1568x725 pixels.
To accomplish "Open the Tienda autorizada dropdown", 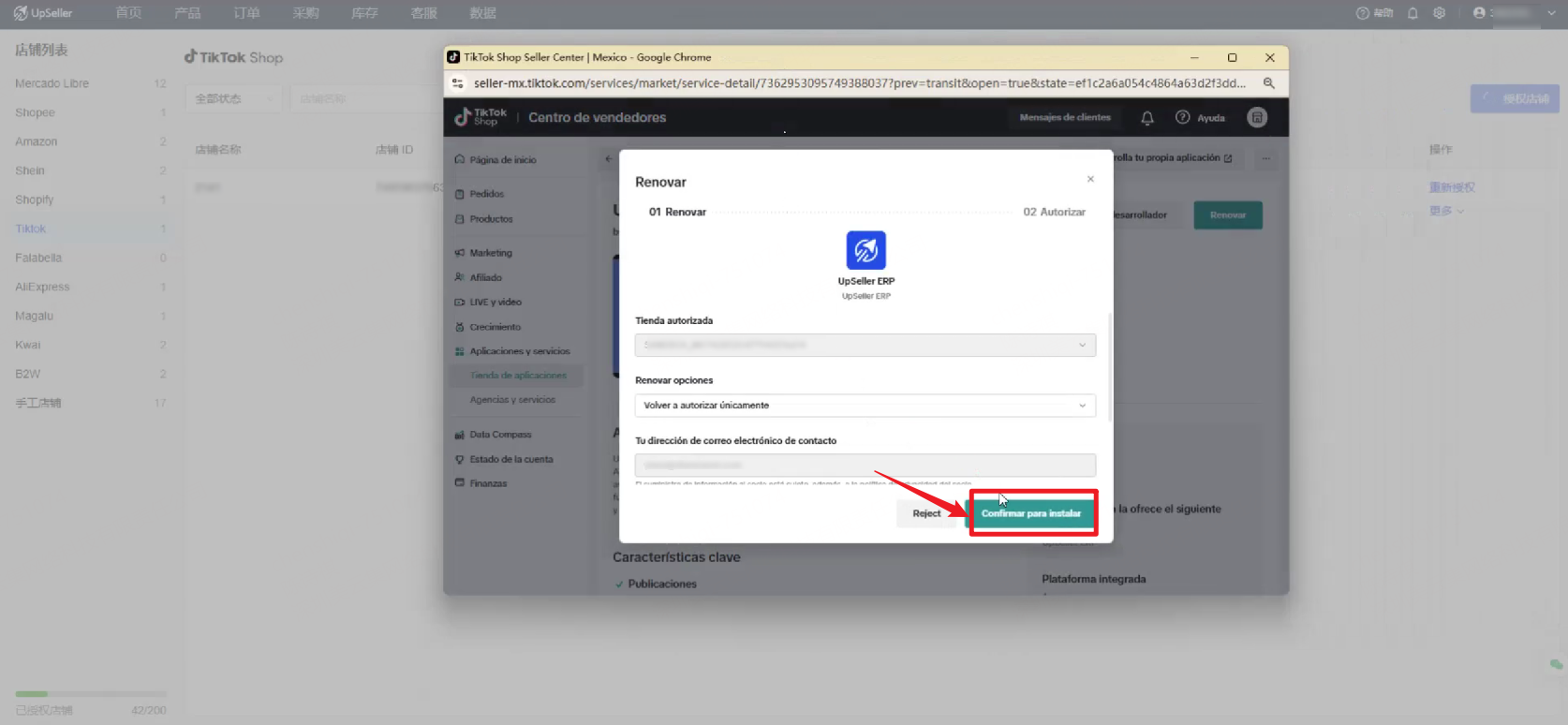I will [865, 345].
